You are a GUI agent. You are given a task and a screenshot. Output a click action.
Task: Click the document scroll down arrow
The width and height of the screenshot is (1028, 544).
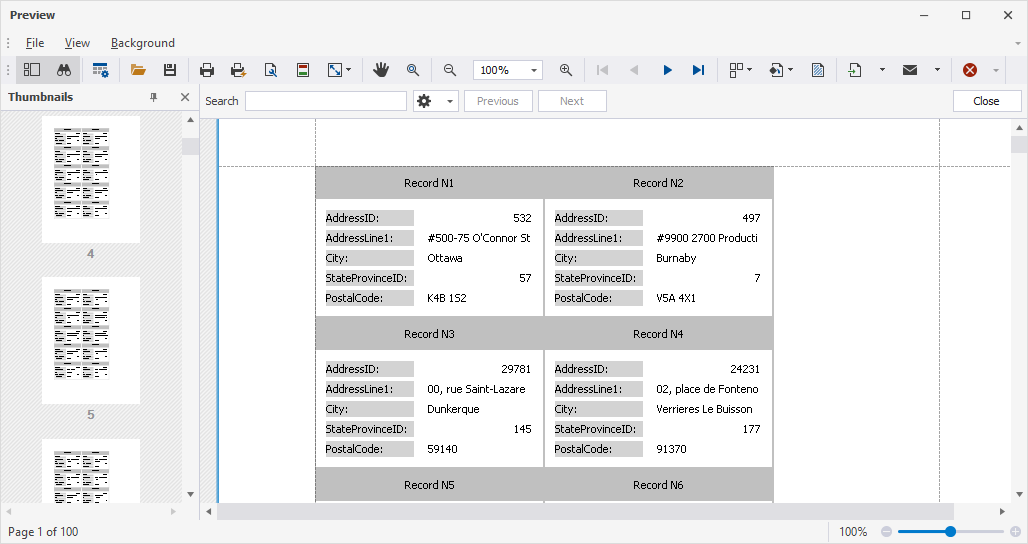click(1019, 494)
